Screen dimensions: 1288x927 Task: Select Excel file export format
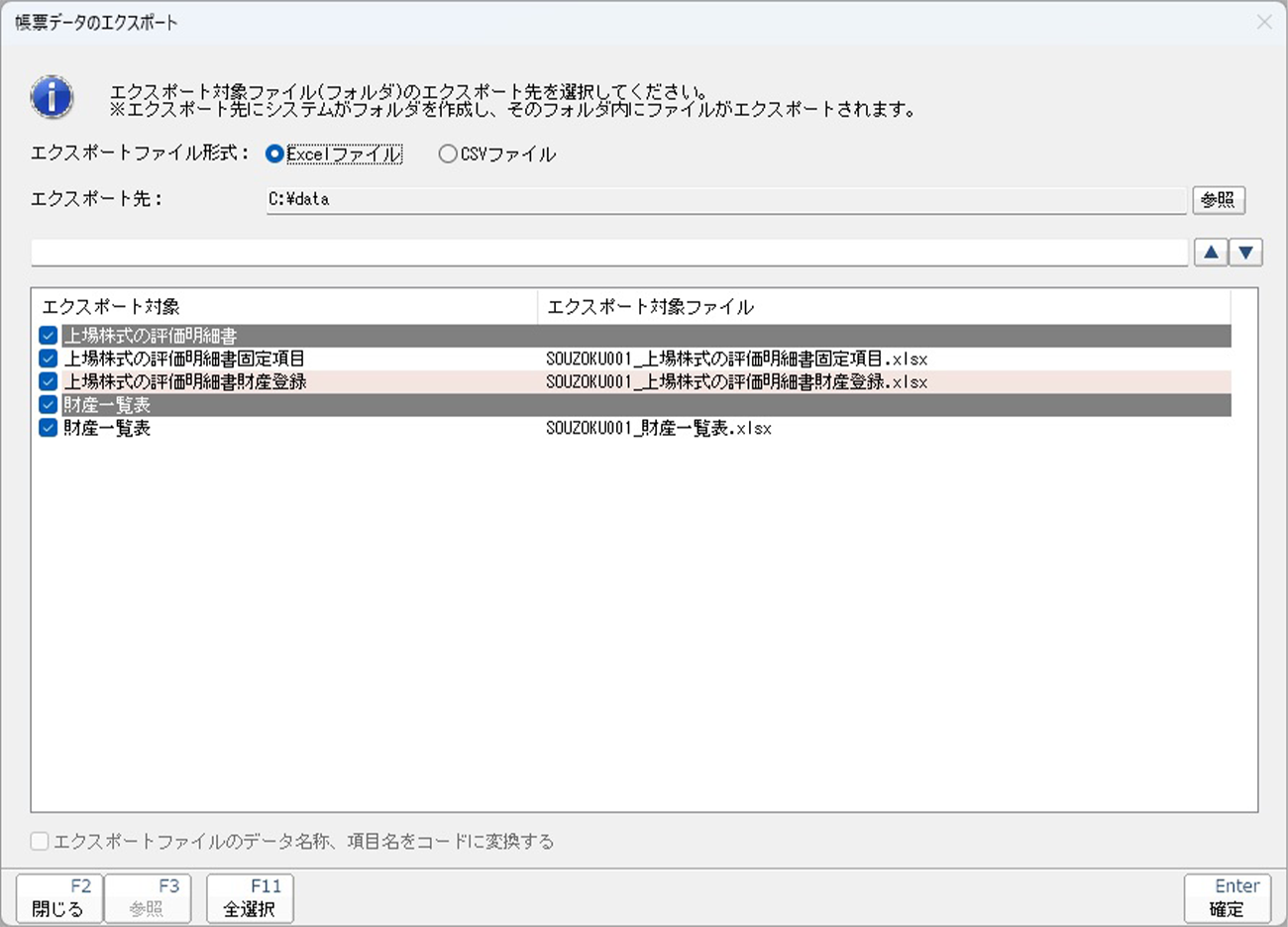[275, 154]
